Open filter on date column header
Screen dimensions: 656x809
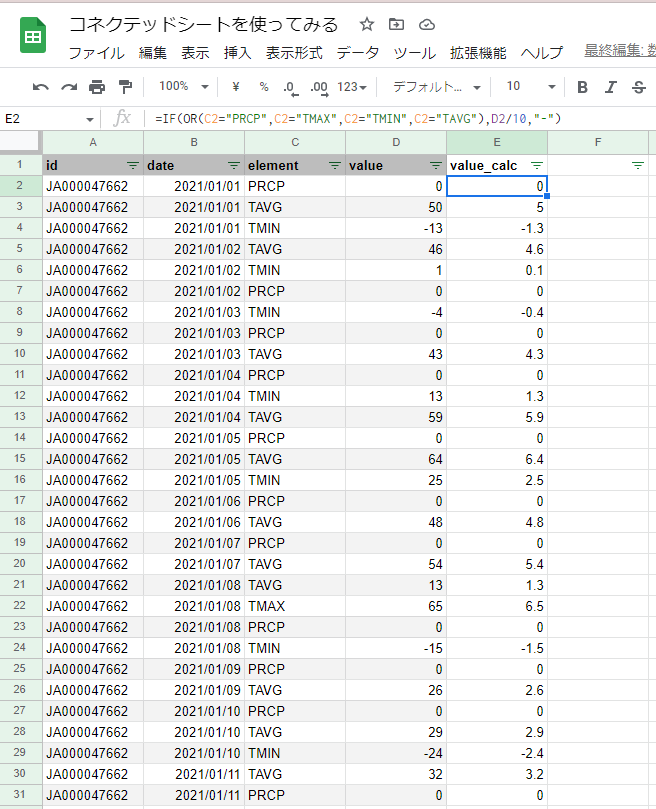234,166
